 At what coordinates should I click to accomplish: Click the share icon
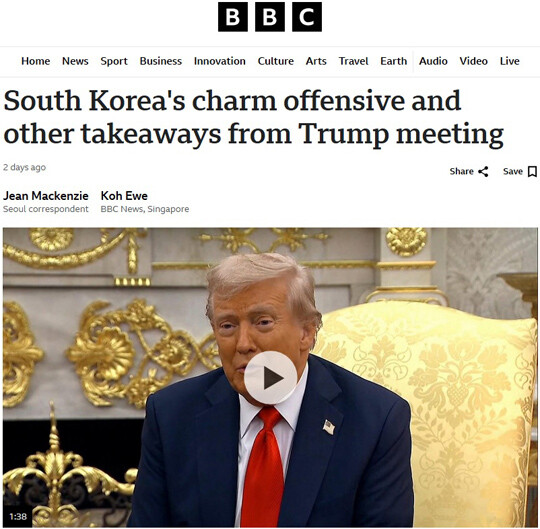pos(483,171)
